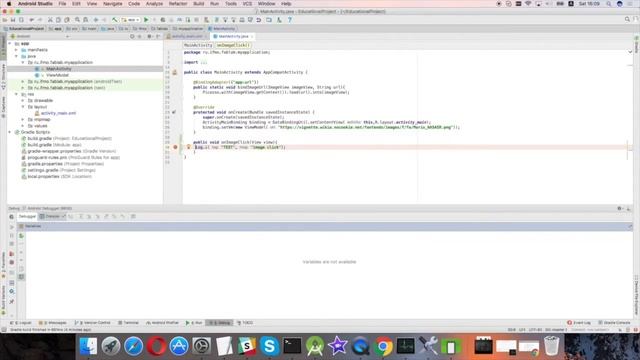Click debug panel Settings gear on left
This screenshot has height=360, width=640.
[x=11, y=291]
